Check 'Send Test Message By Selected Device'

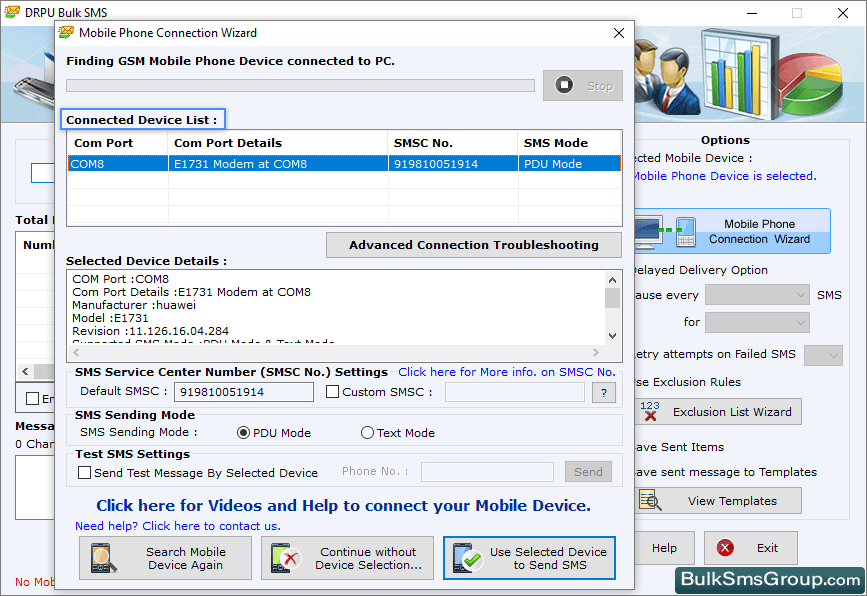(85, 473)
